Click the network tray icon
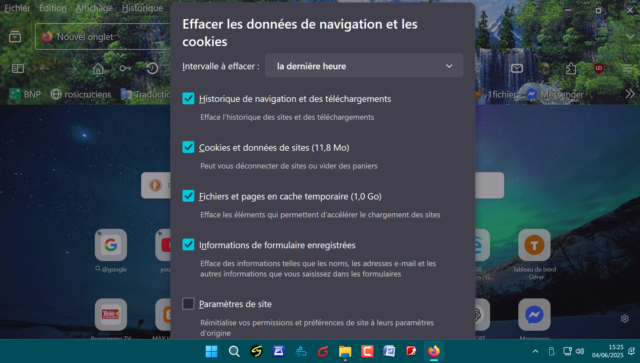640x363 pixels. pos(567,351)
